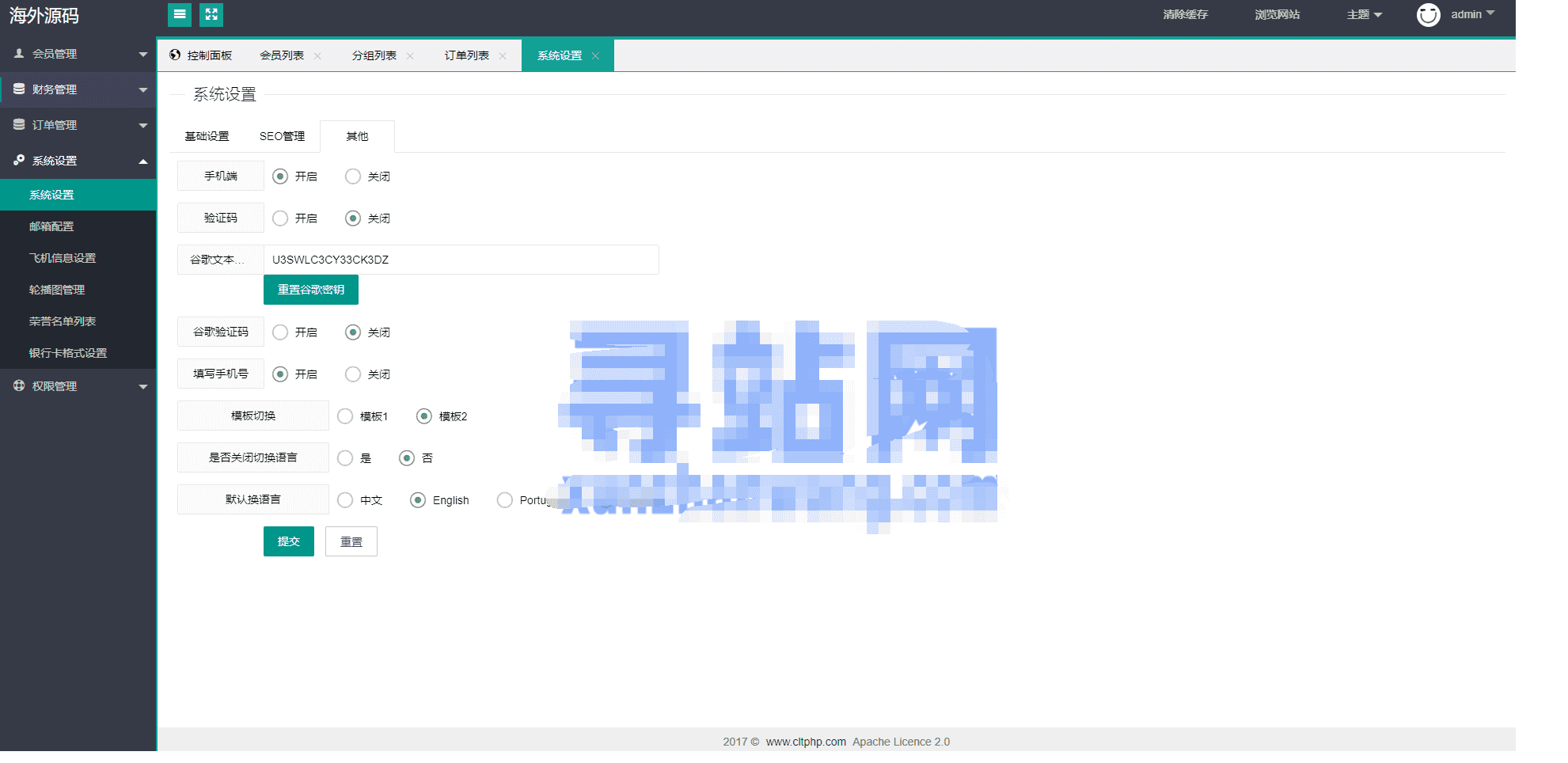Click the 重置谷歌密钥 button

pos(310,290)
